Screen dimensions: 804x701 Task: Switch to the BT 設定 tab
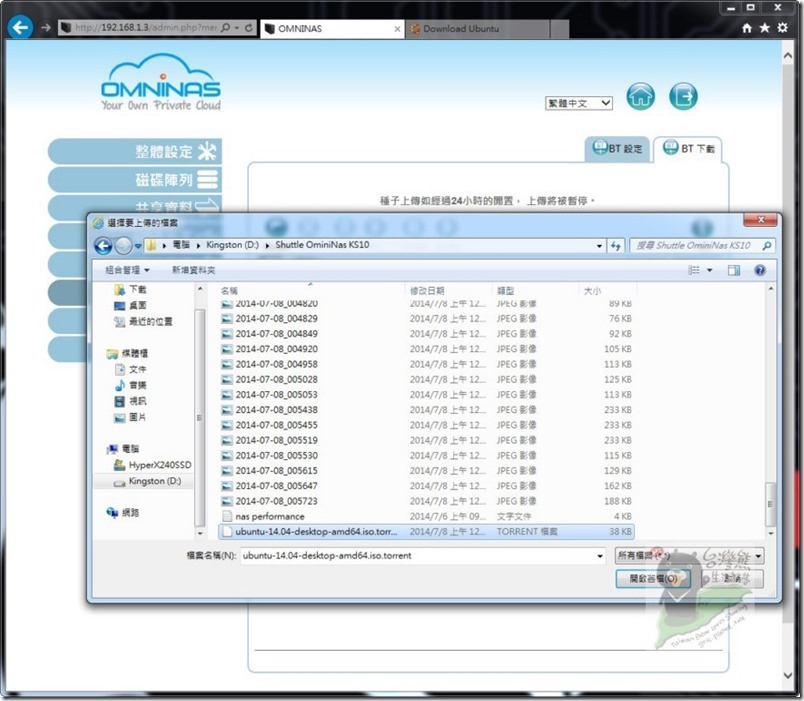617,149
